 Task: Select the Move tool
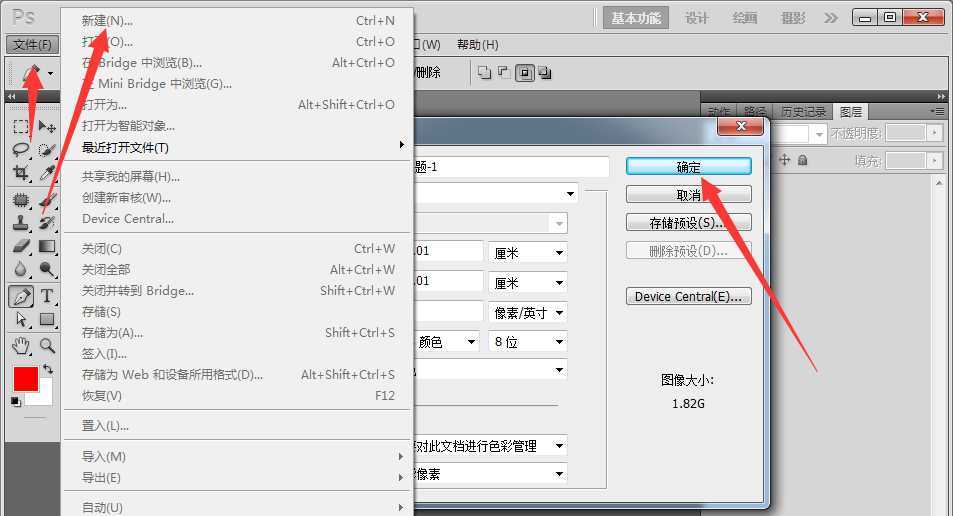47,126
